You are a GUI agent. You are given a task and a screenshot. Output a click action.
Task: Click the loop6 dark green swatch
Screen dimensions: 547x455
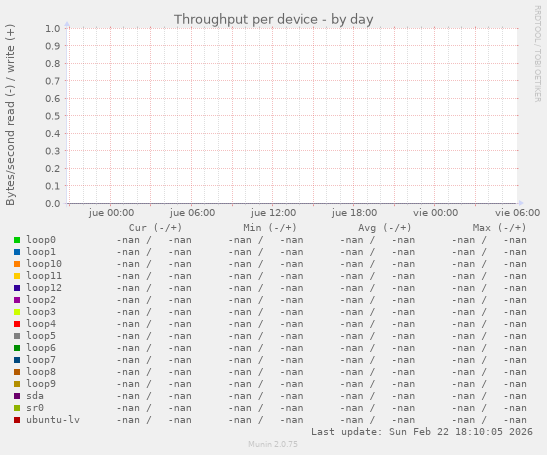click(x=17, y=348)
